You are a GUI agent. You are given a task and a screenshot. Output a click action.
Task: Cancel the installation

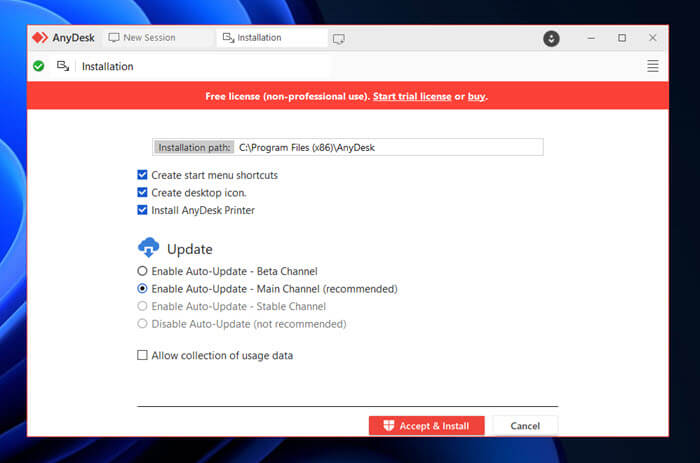pyautogui.click(x=525, y=425)
